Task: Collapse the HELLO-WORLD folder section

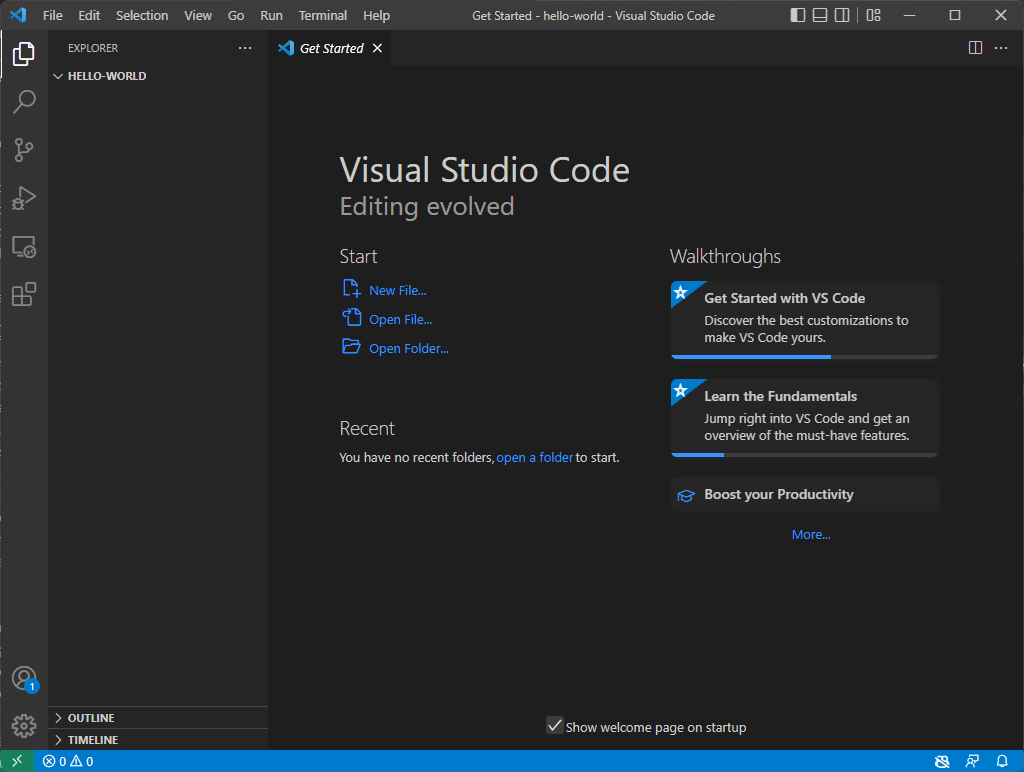Action: click(x=160, y=76)
